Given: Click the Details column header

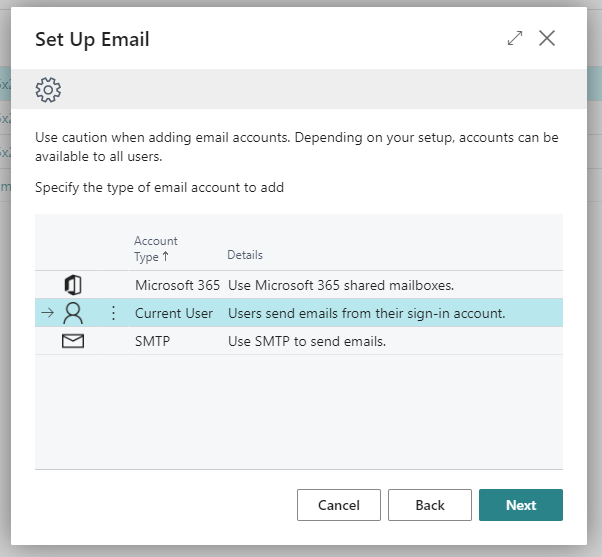Looking at the screenshot, I should [245, 255].
